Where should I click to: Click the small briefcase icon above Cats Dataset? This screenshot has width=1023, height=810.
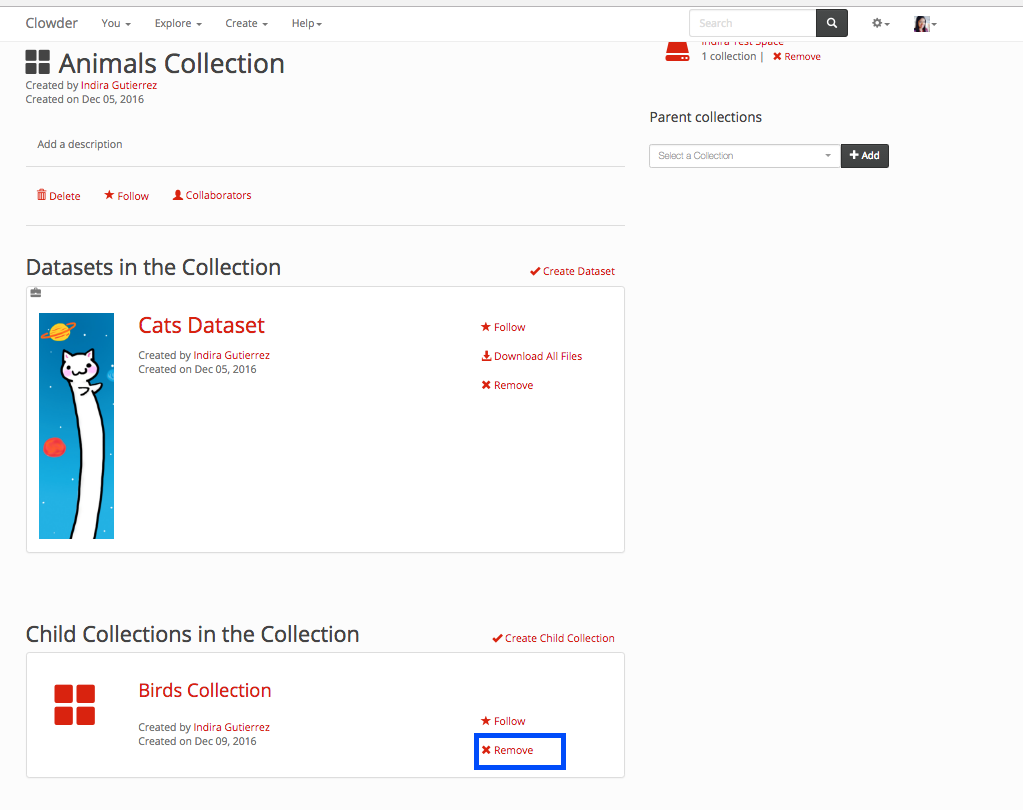coord(36,293)
